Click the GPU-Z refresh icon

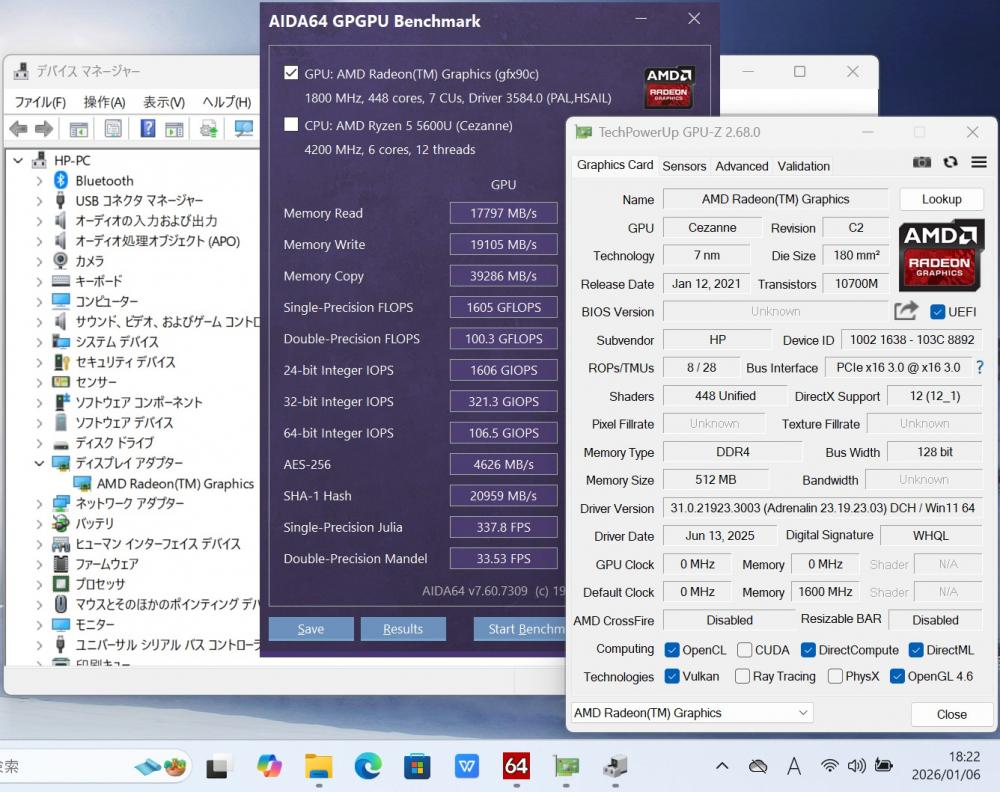[x=950, y=162]
